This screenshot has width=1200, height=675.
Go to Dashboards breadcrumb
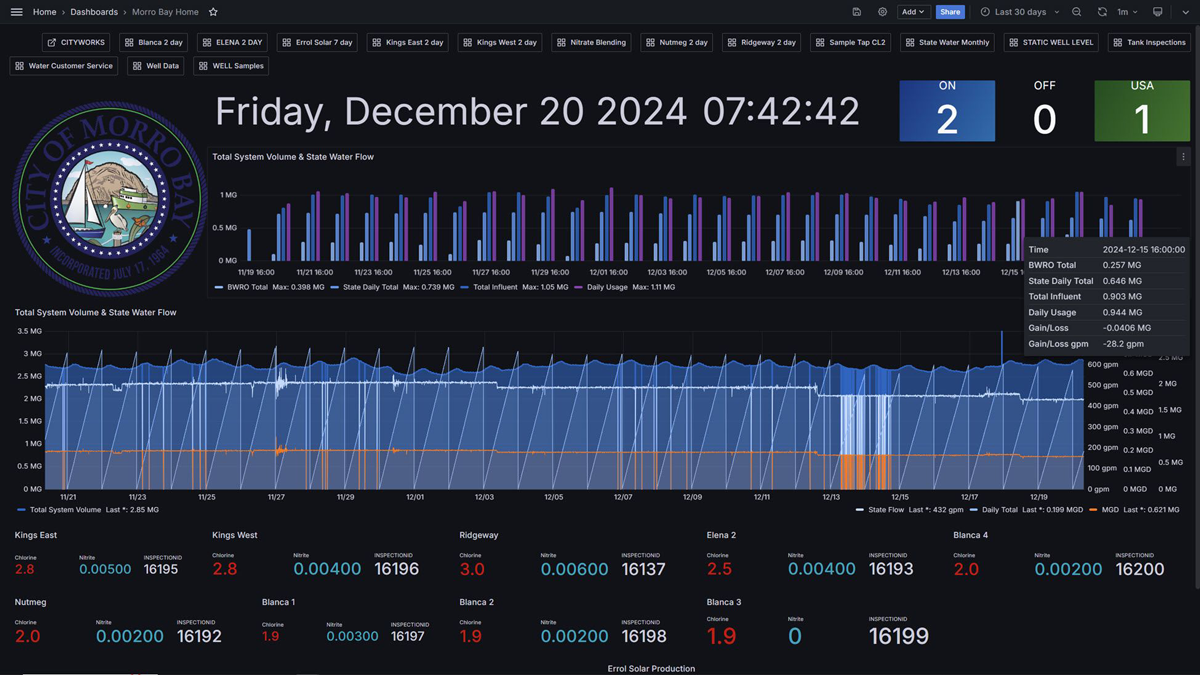pyautogui.click(x=94, y=12)
